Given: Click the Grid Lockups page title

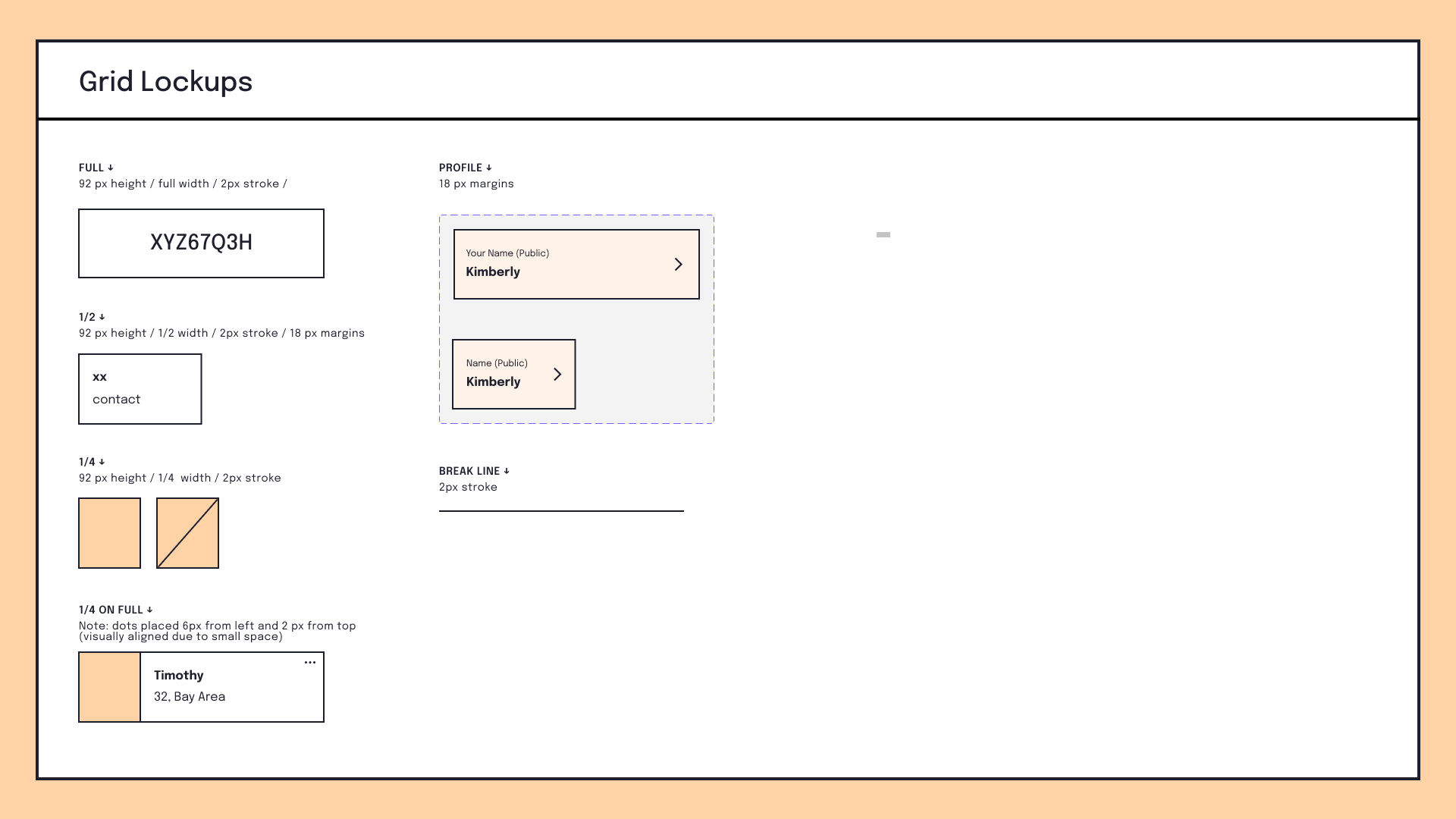Looking at the screenshot, I should [x=165, y=82].
